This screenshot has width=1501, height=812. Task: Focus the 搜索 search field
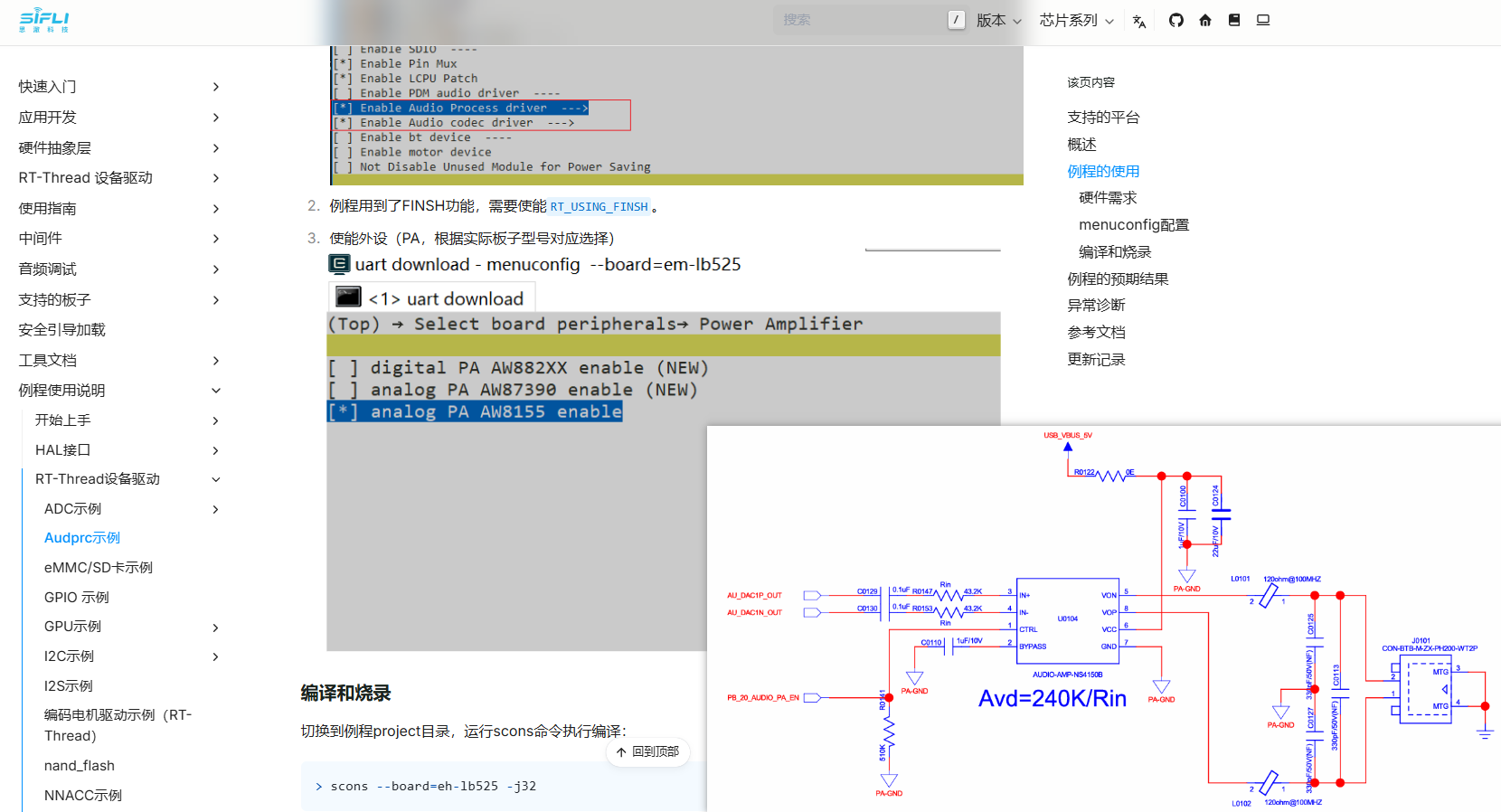(859, 20)
